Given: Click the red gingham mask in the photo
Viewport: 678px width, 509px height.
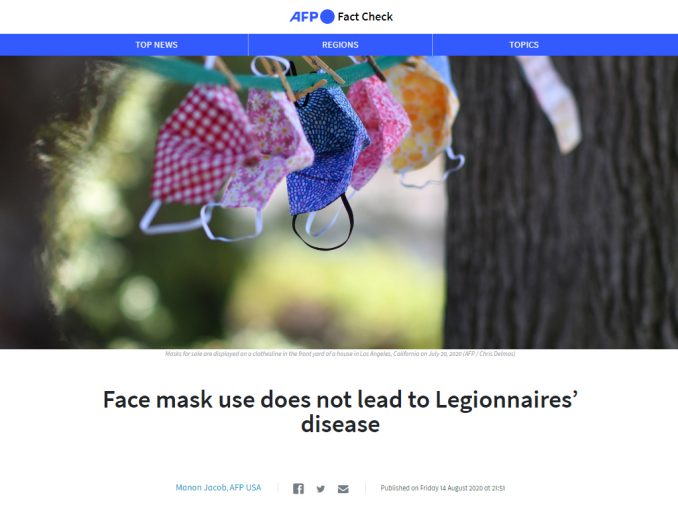Looking at the screenshot, I should point(199,145).
